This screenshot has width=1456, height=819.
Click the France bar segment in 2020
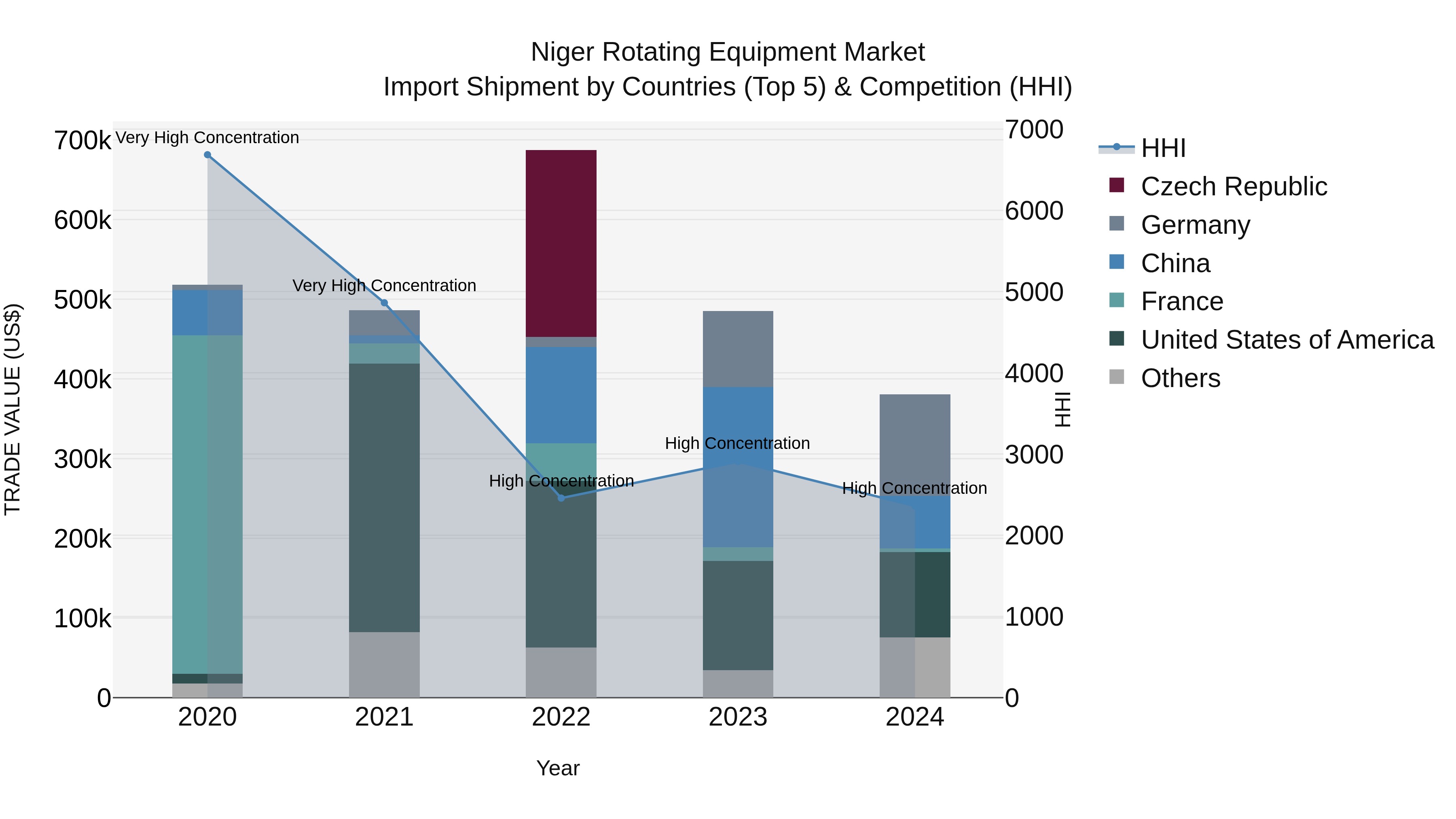pos(207,505)
